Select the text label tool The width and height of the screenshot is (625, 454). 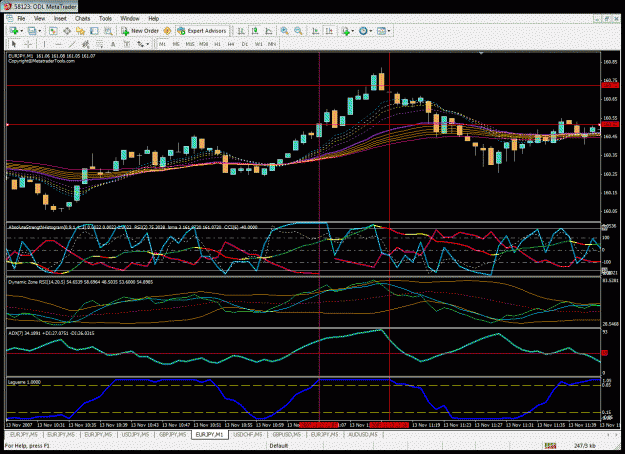click(x=126, y=44)
